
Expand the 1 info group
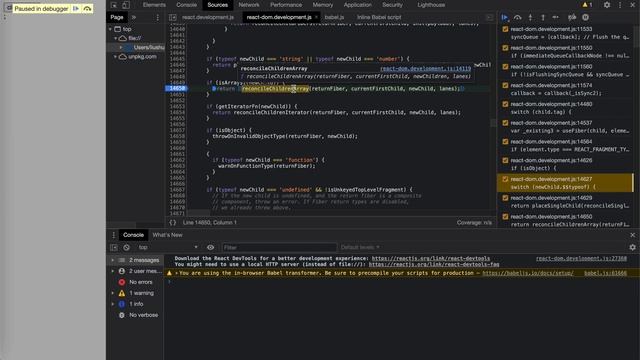[113, 304]
